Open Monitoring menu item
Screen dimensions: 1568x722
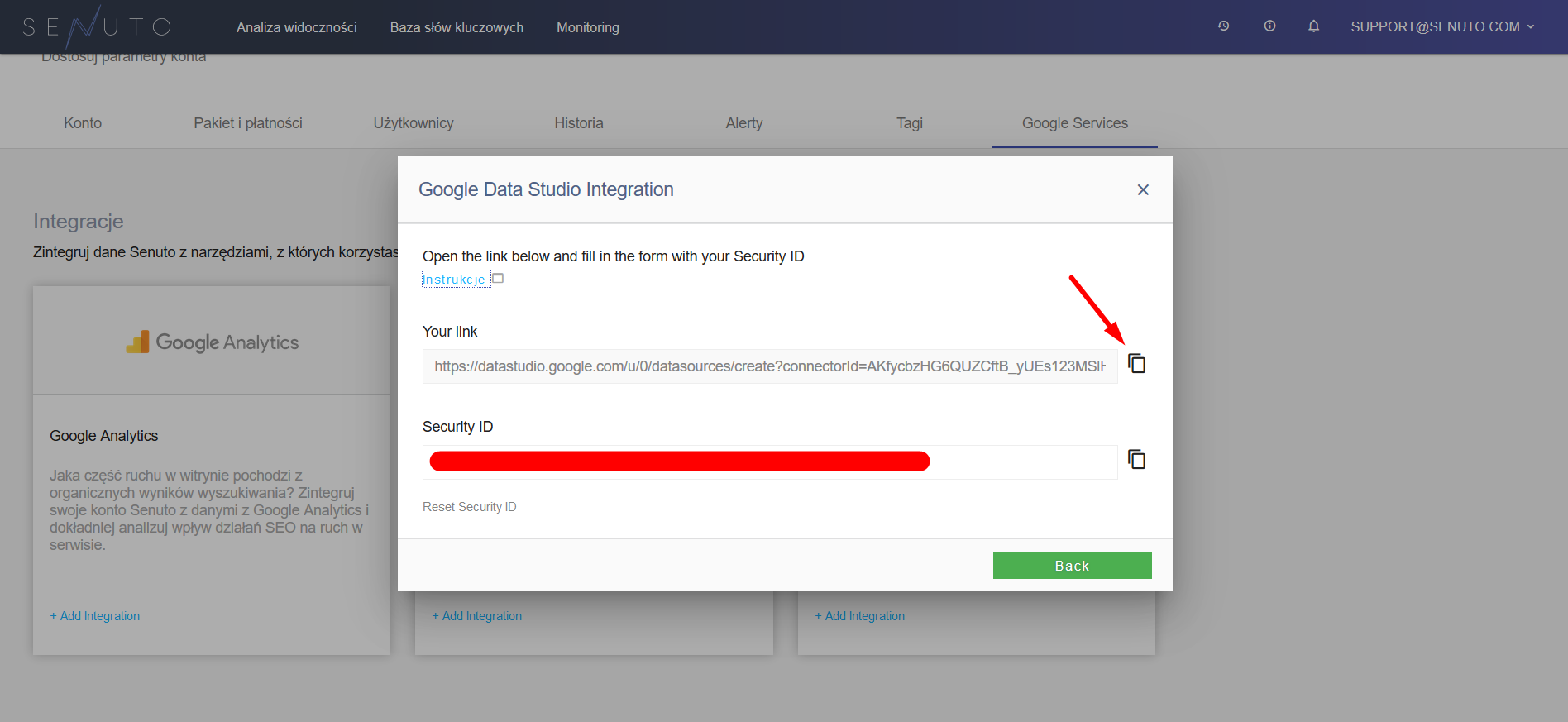click(588, 27)
